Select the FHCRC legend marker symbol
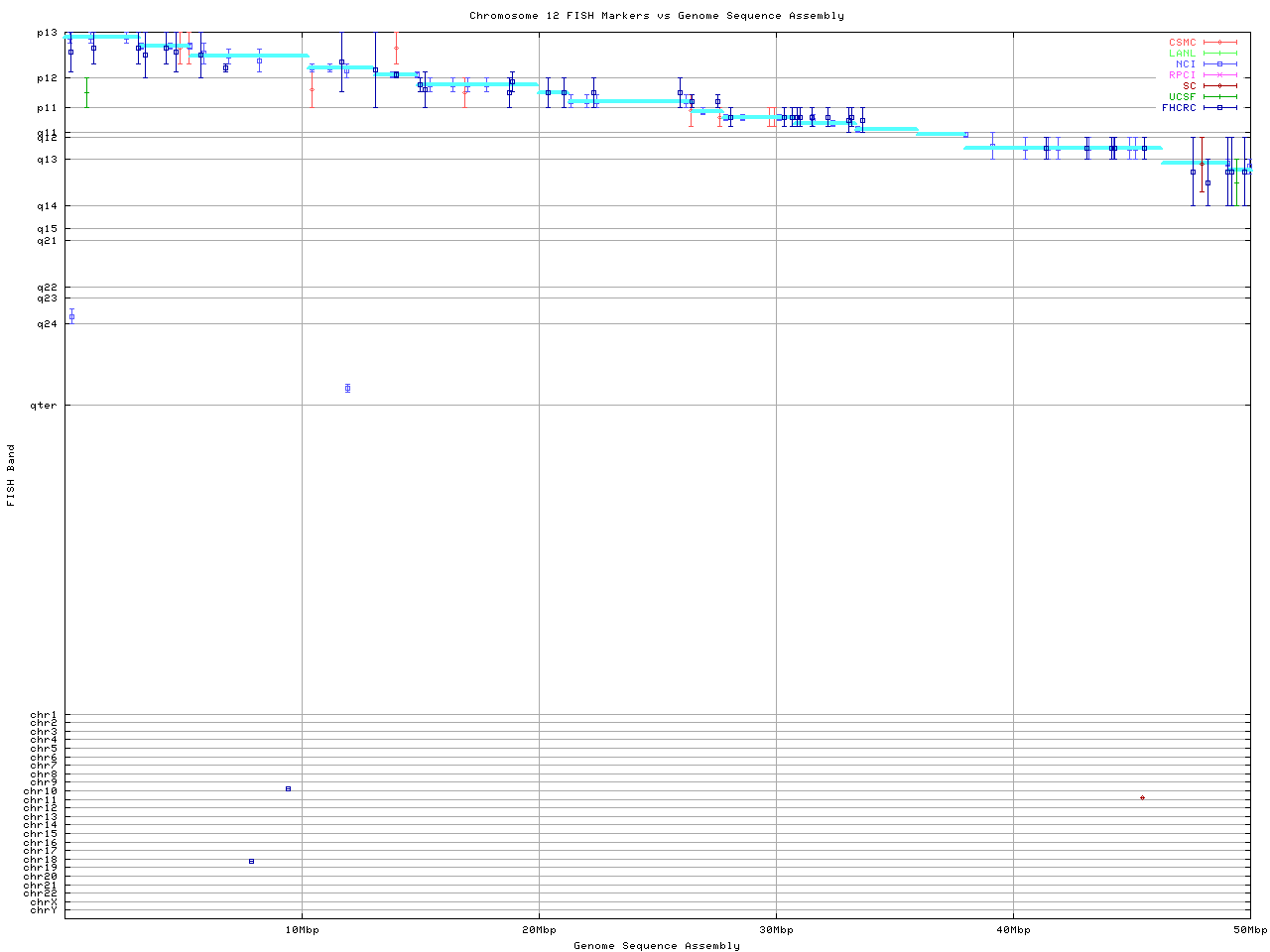This screenshot has width=1270, height=952. (x=1219, y=107)
